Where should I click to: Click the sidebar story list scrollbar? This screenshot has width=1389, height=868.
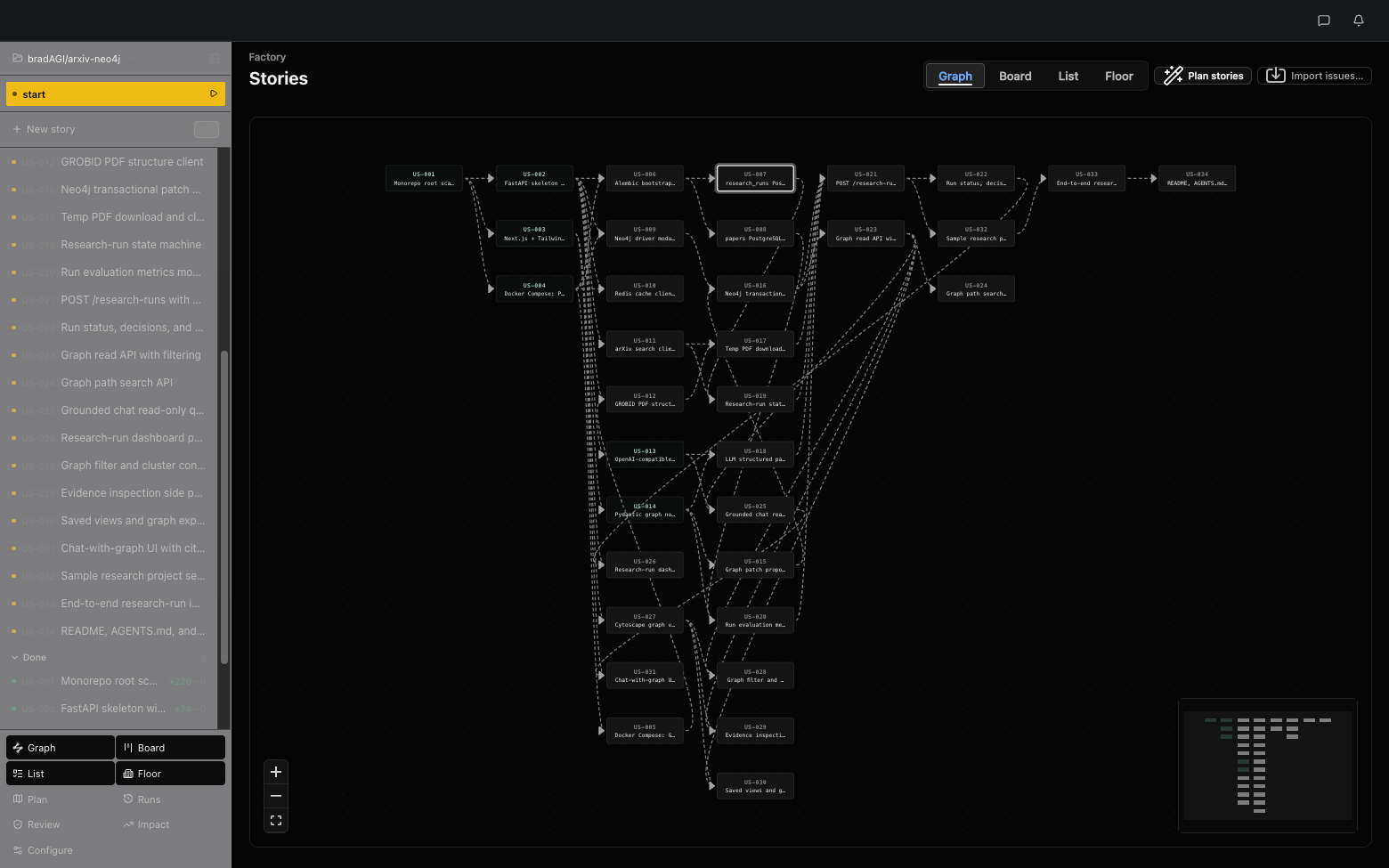click(224, 507)
